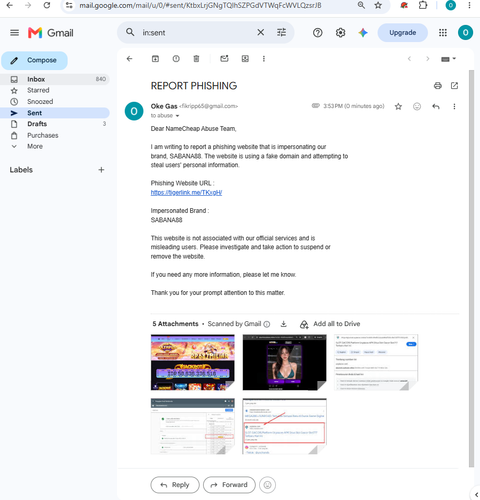Expand More sidebar folders
Viewport: 480px width, 500px height.
55,146
